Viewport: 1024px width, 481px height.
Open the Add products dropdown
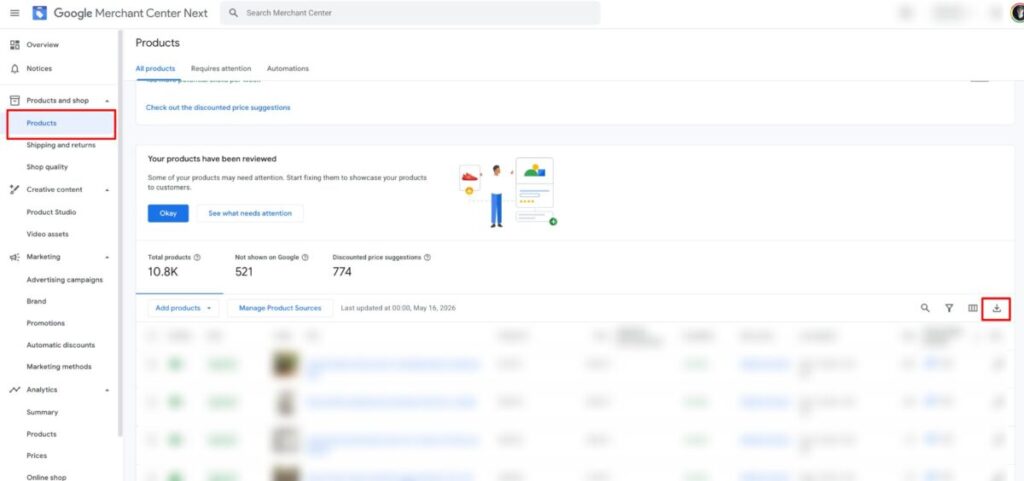(184, 308)
